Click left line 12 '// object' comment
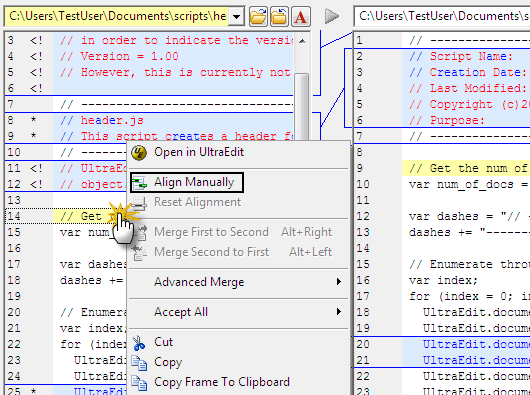530x395 pixels. [93, 185]
